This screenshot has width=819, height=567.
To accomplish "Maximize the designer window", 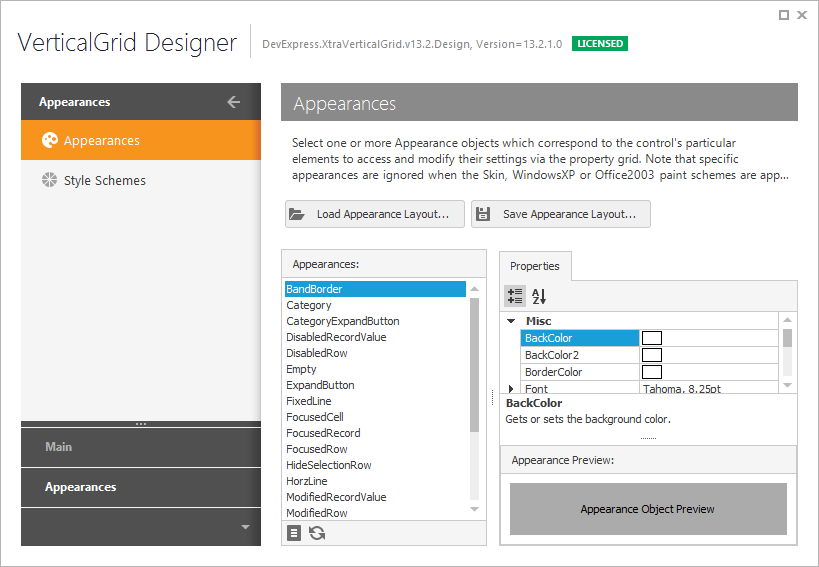I will coord(783,15).
